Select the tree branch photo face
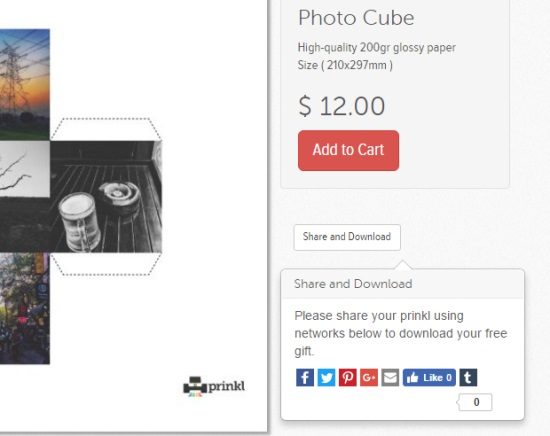The image size is (550, 436). pyautogui.click(x=25, y=169)
